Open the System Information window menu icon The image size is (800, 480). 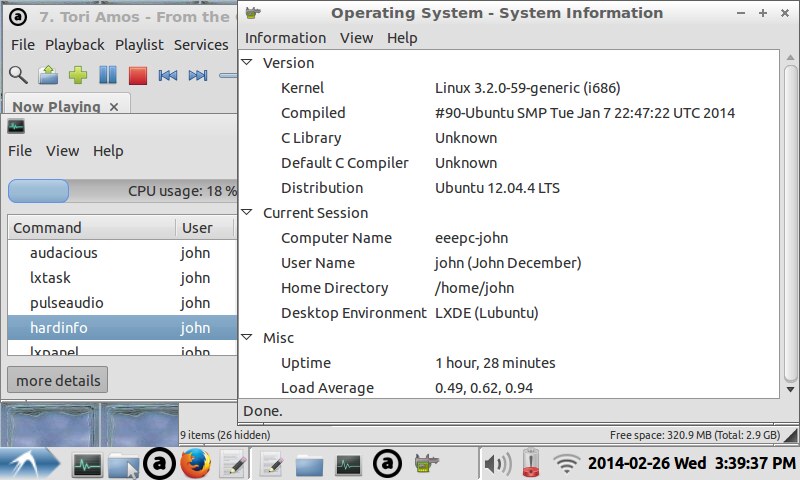pyautogui.click(x=254, y=12)
